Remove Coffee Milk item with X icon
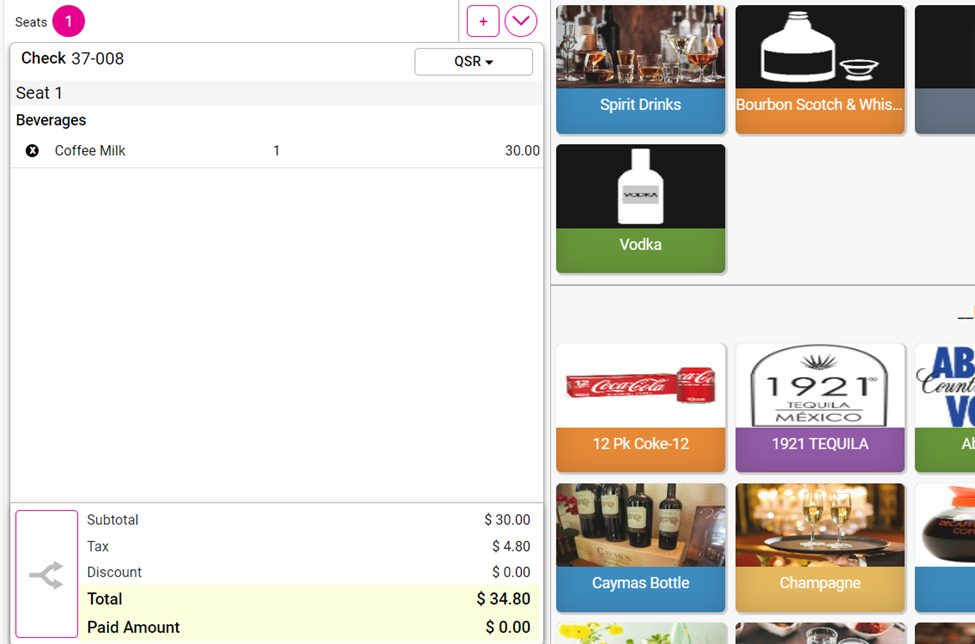This screenshot has height=644, width=975. pos(32,151)
